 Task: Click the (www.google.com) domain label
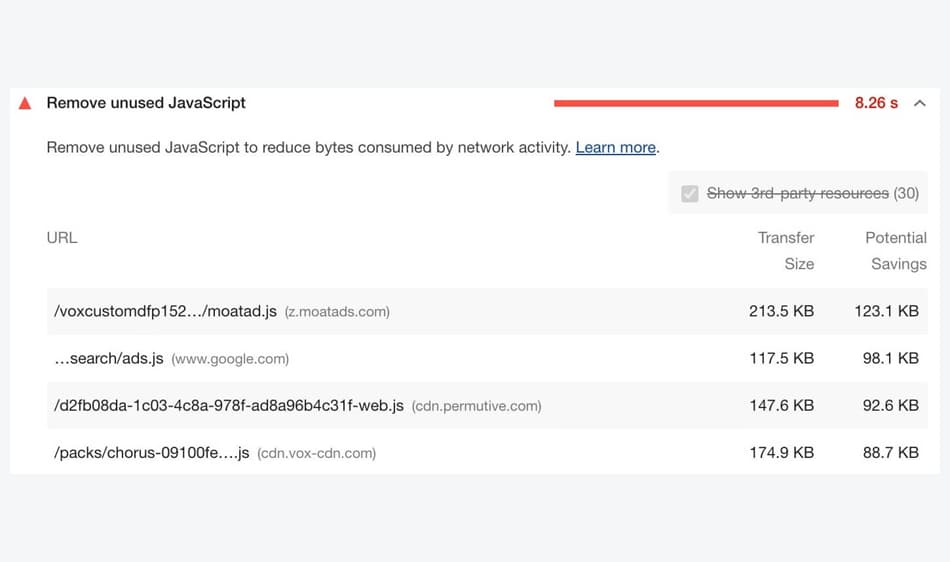pos(230,359)
